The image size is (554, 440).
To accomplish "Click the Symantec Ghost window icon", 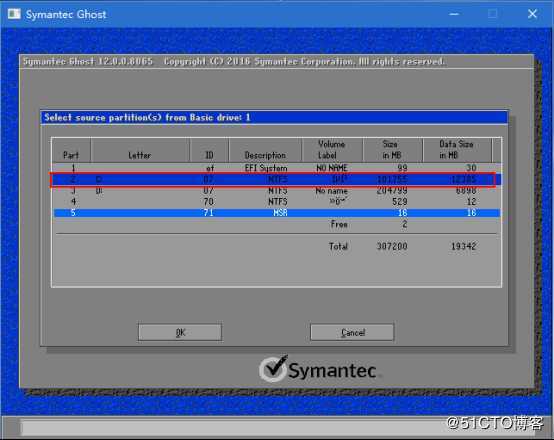I will point(14,14).
